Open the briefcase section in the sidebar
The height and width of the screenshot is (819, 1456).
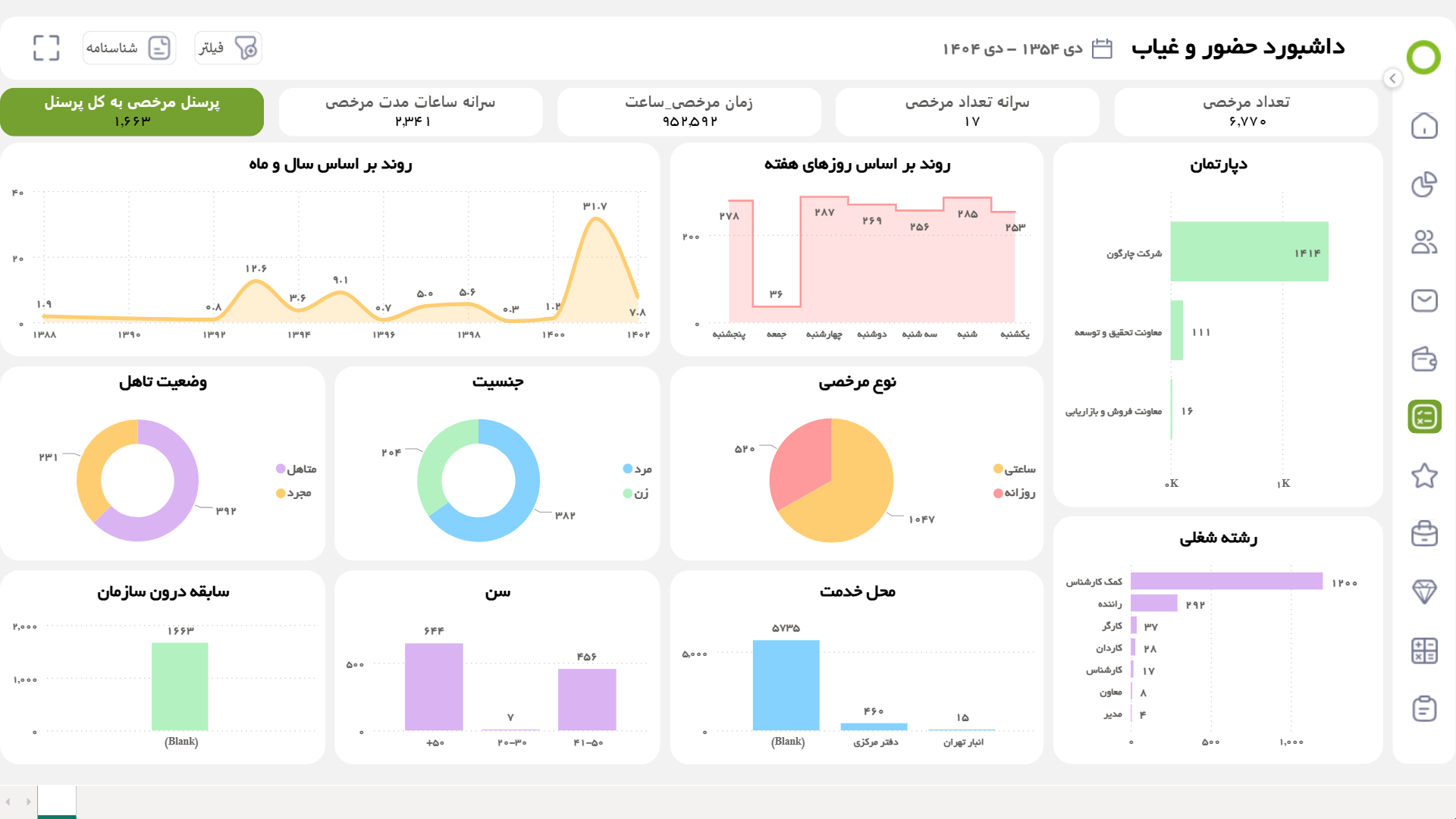1426,533
